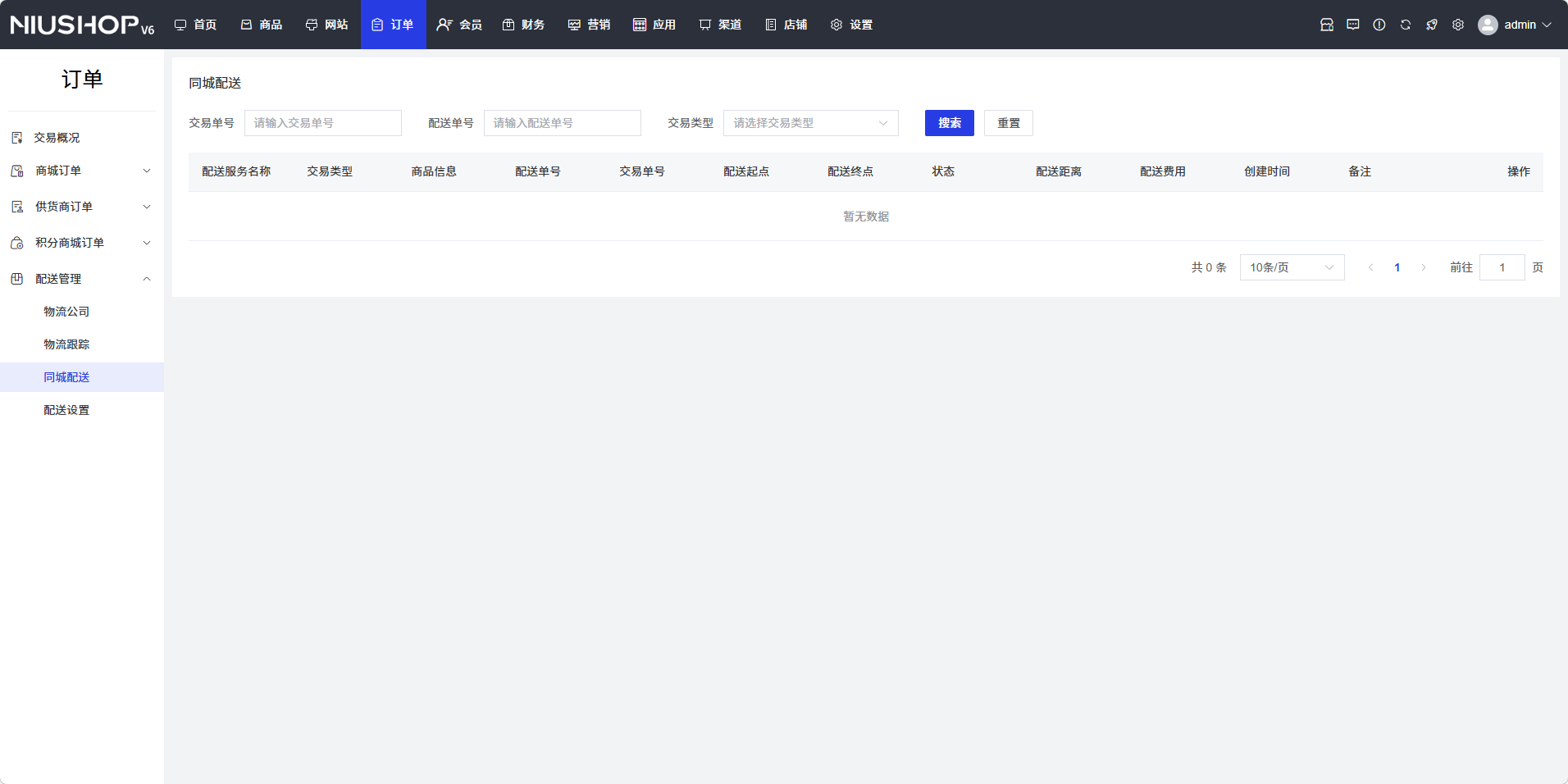Click the 前往 page number input
The image size is (1568, 784).
(x=1501, y=267)
